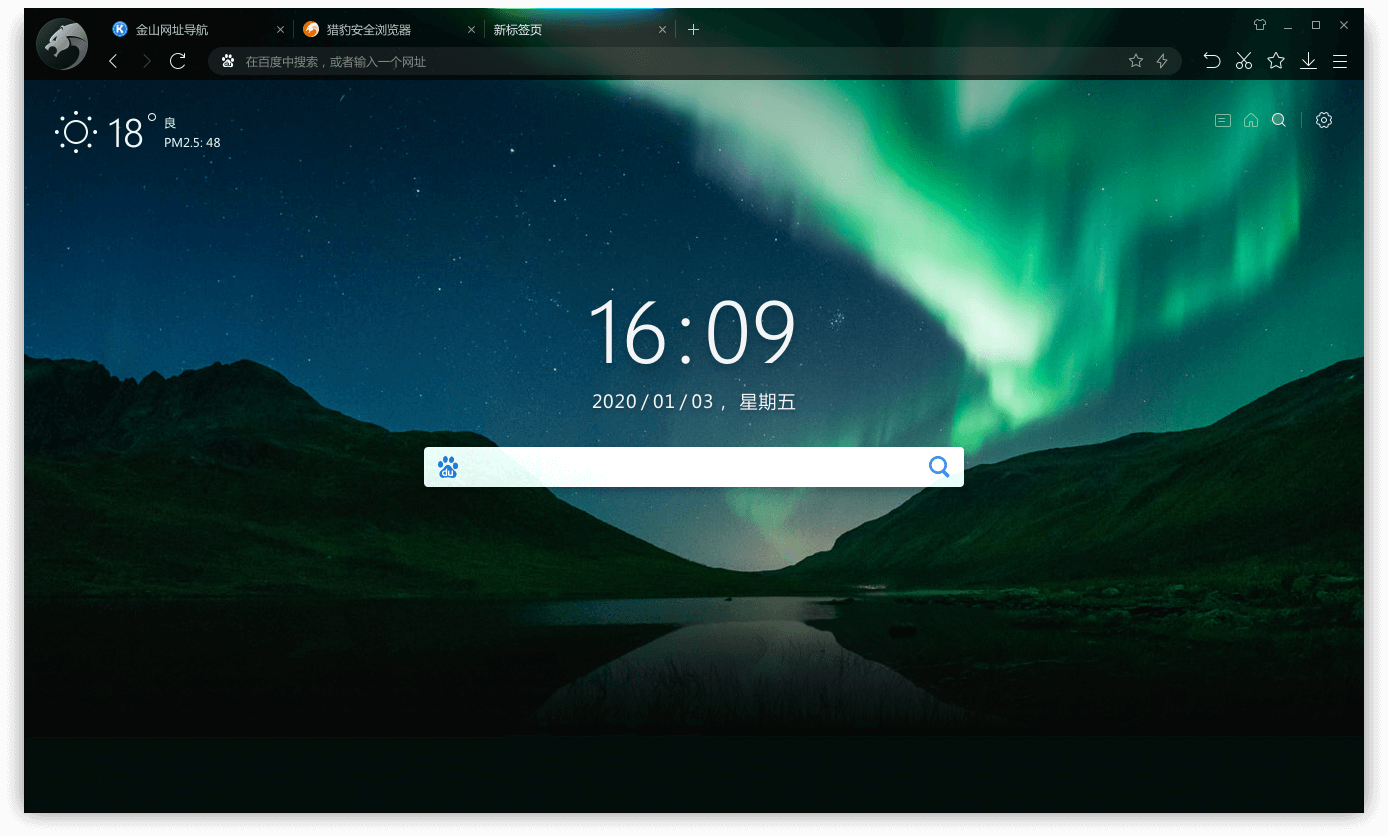Image resolution: width=1388 pixels, height=836 pixels.
Task: Open new tab page settings gear
Action: point(1324,120)
